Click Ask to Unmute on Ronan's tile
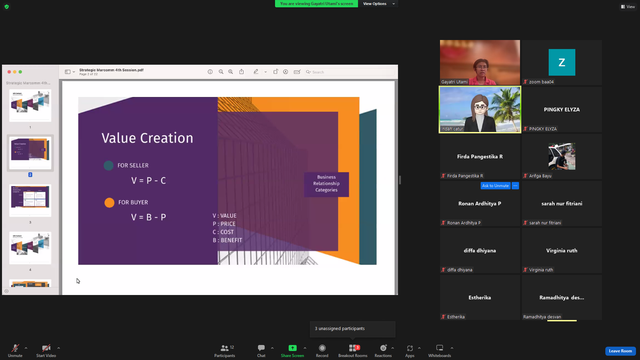 (495, 186)
